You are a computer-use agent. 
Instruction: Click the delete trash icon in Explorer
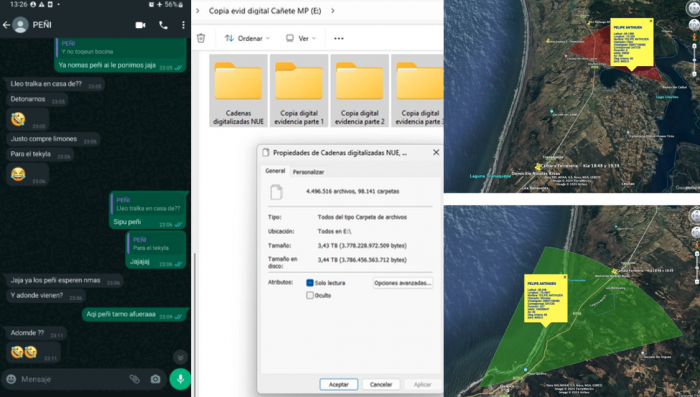click(x=201, y=38)
